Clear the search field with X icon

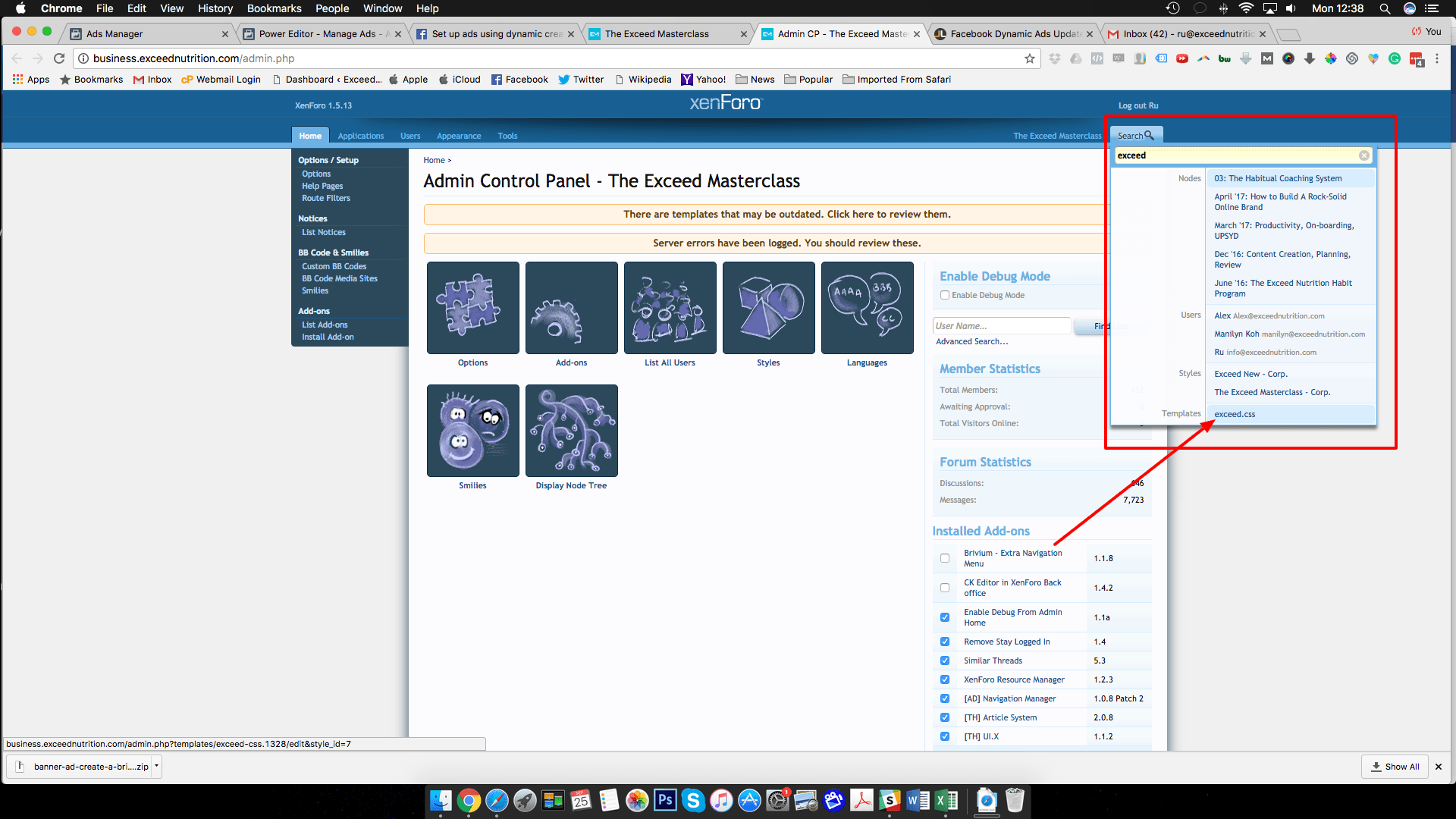(1363, 155)
